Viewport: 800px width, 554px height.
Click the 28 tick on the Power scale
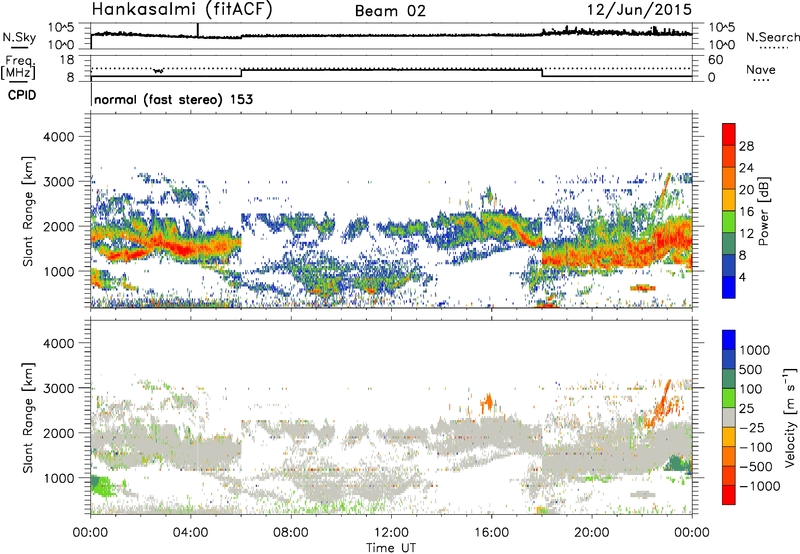(746, 146)
